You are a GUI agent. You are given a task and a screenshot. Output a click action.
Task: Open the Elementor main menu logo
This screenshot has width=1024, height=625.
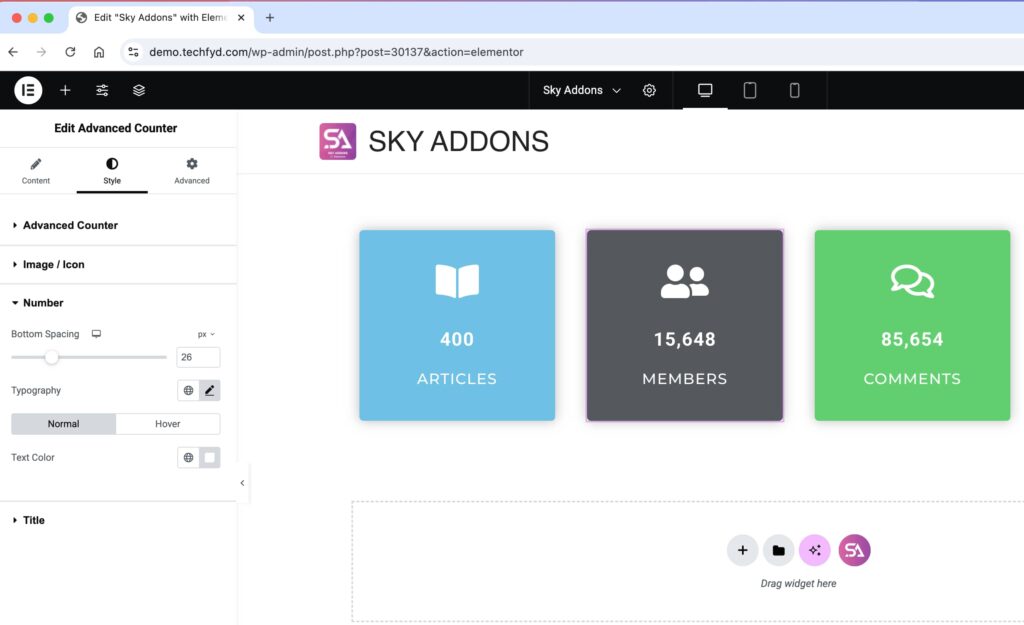pyautogui.click(x=28, y=90)
